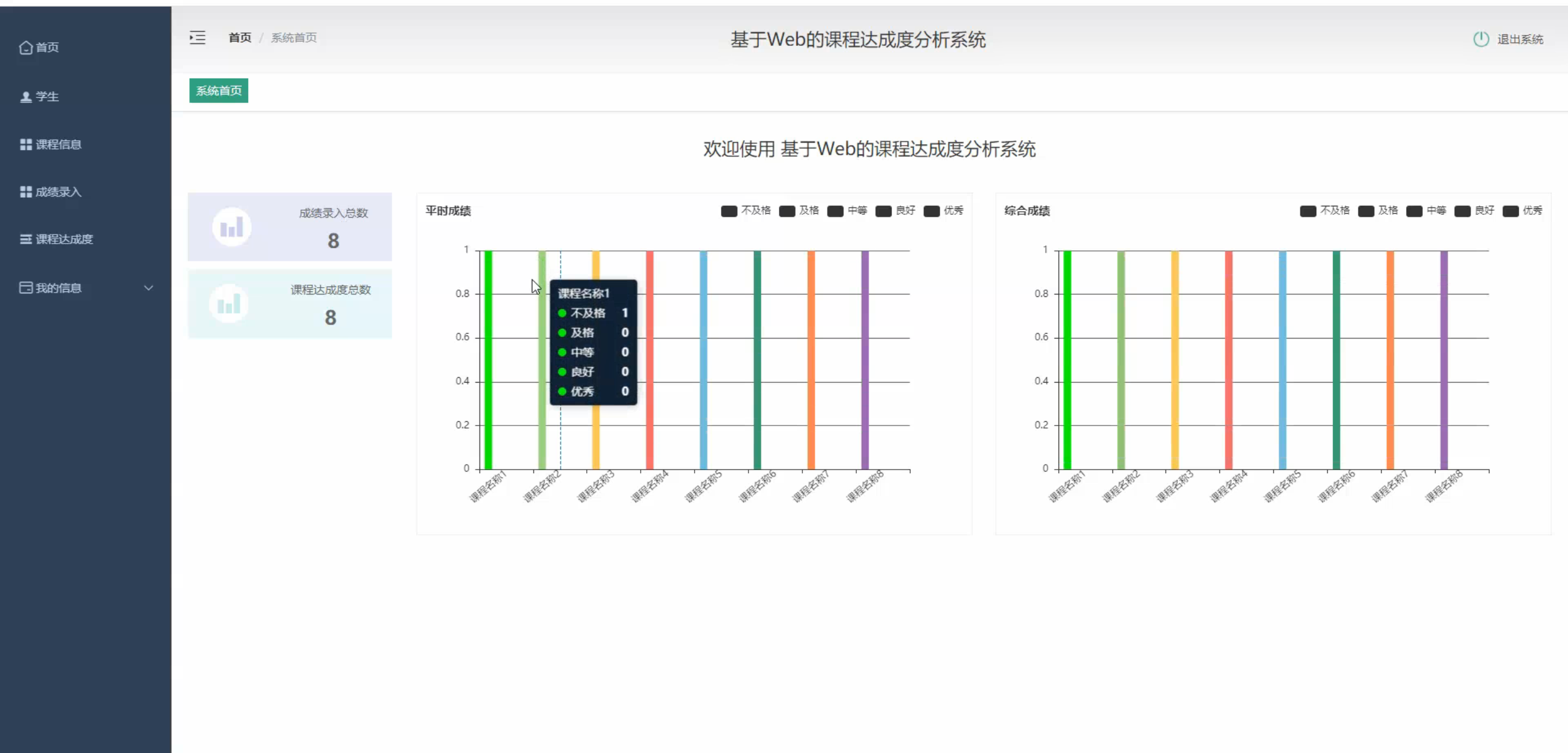1568x753 pixels.
Task: Toggle 优秀 legend in the 平时成绩 chart
Action: 932,211
